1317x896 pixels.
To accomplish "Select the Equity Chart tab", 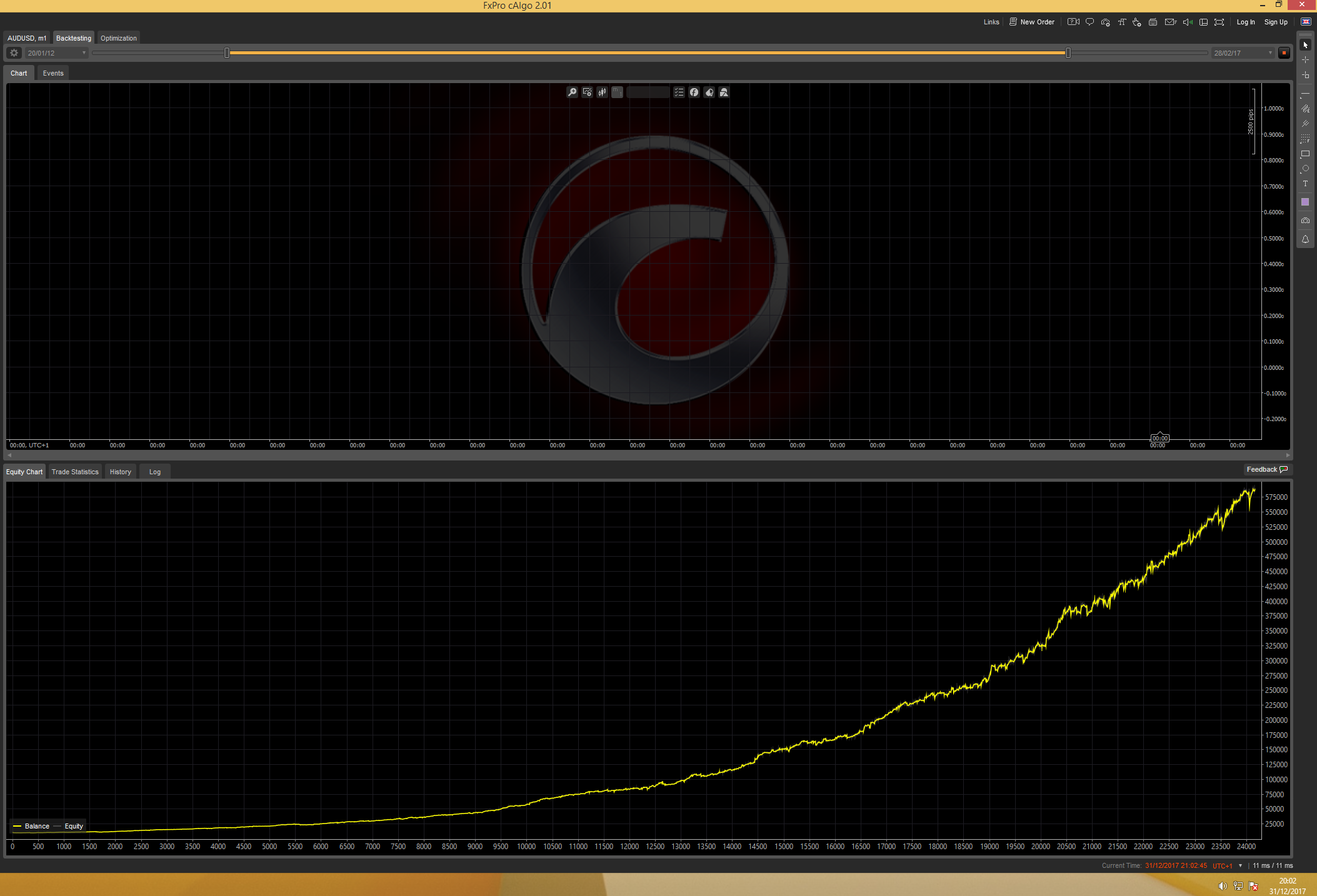I will pos(24,472).
